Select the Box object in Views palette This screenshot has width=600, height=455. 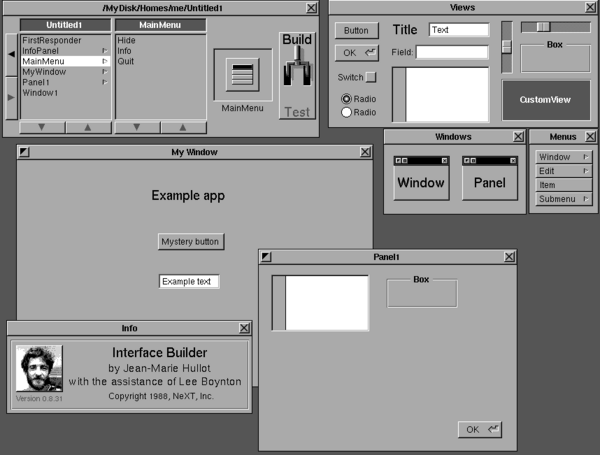(x=555, y=57)
